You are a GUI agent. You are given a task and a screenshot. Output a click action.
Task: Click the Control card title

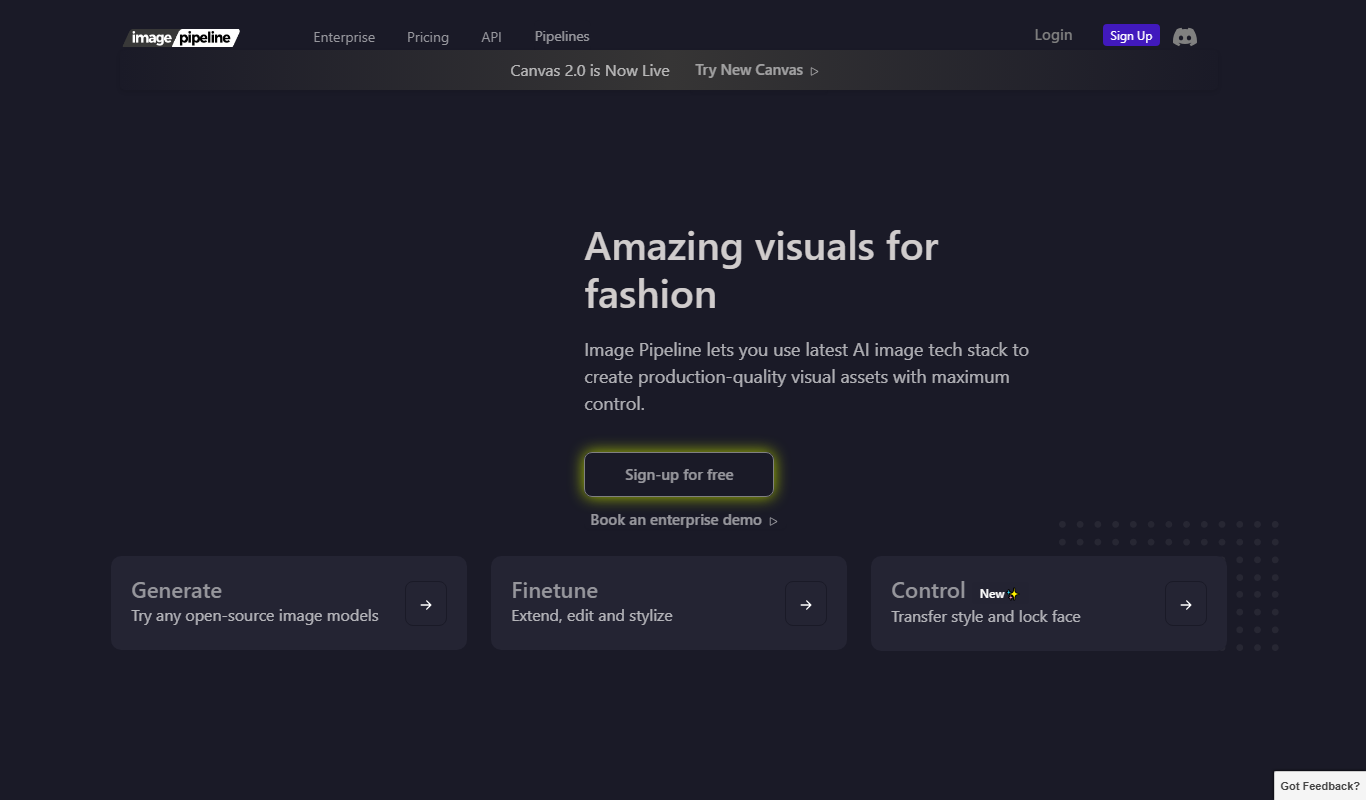click(928, 590)
